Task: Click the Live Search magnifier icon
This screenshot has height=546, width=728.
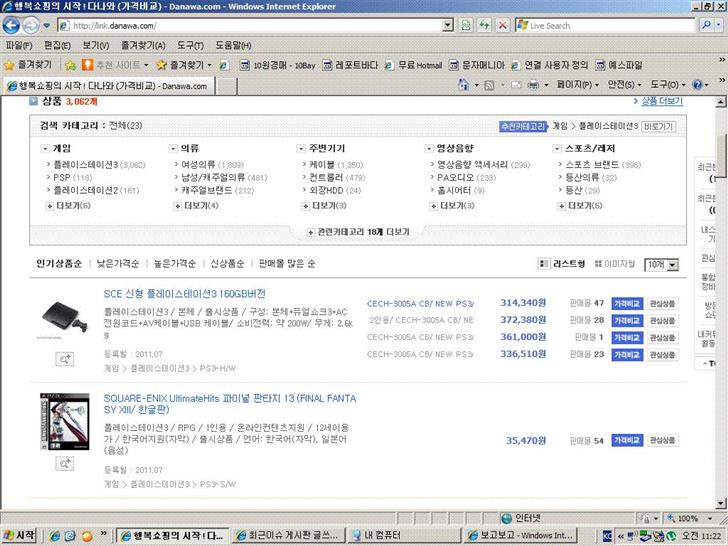Action: (706, 26)
